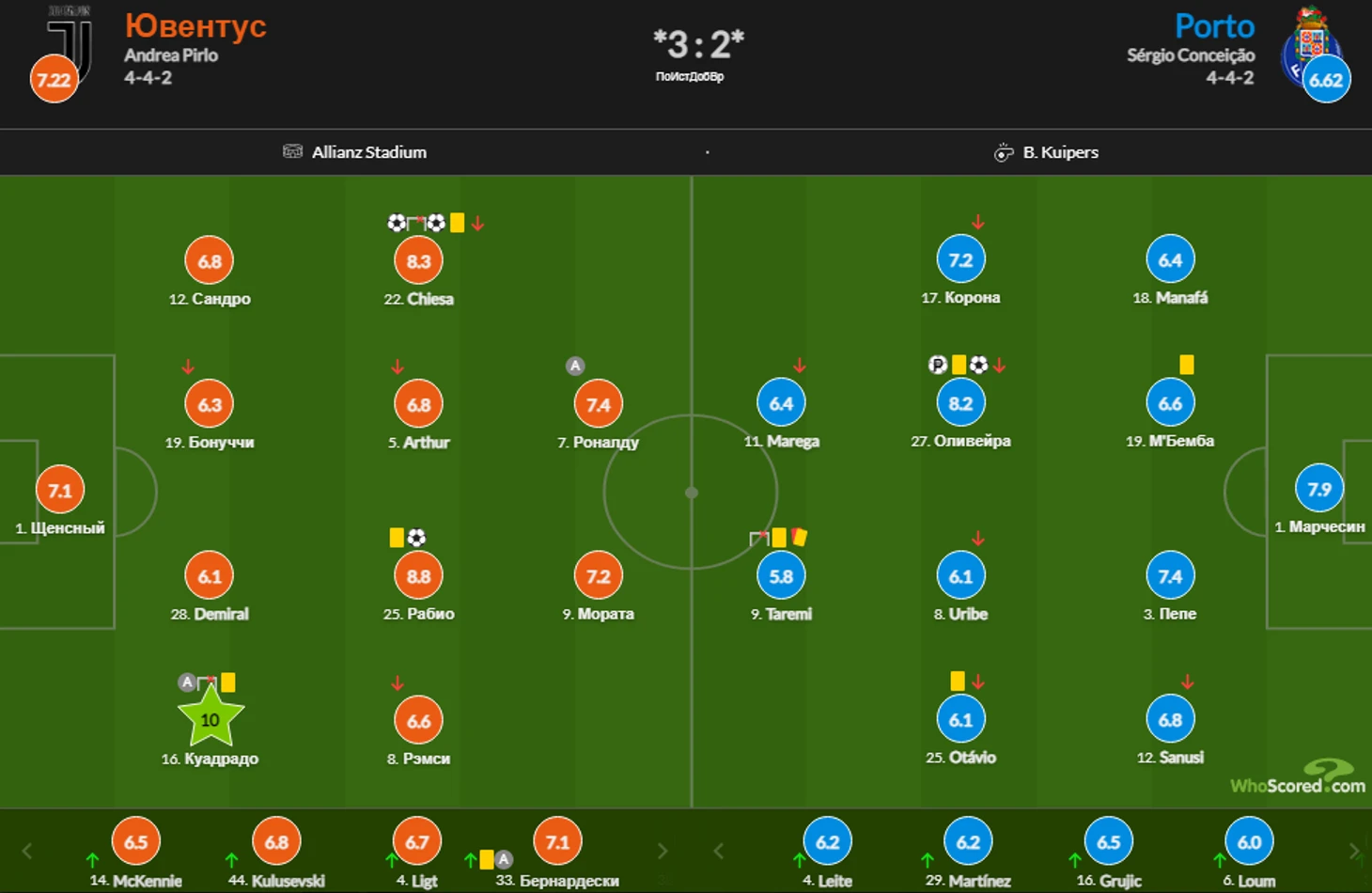1372x893 pixels.
Task: Click the referee whistle icon beside B. Kuipers
Action: tap(1004, 152)
